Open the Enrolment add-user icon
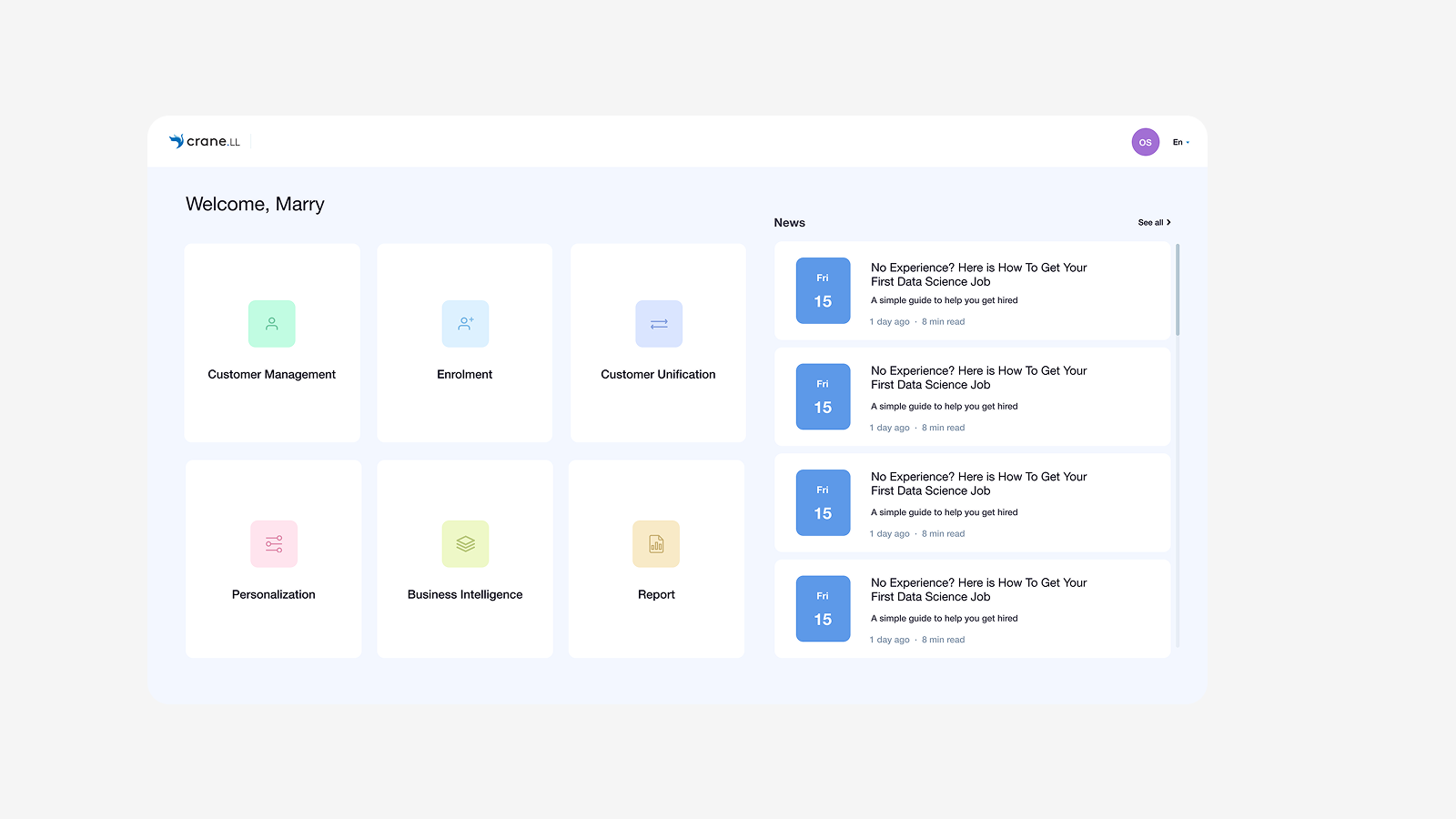The image size is (1456, 819). 464,323
